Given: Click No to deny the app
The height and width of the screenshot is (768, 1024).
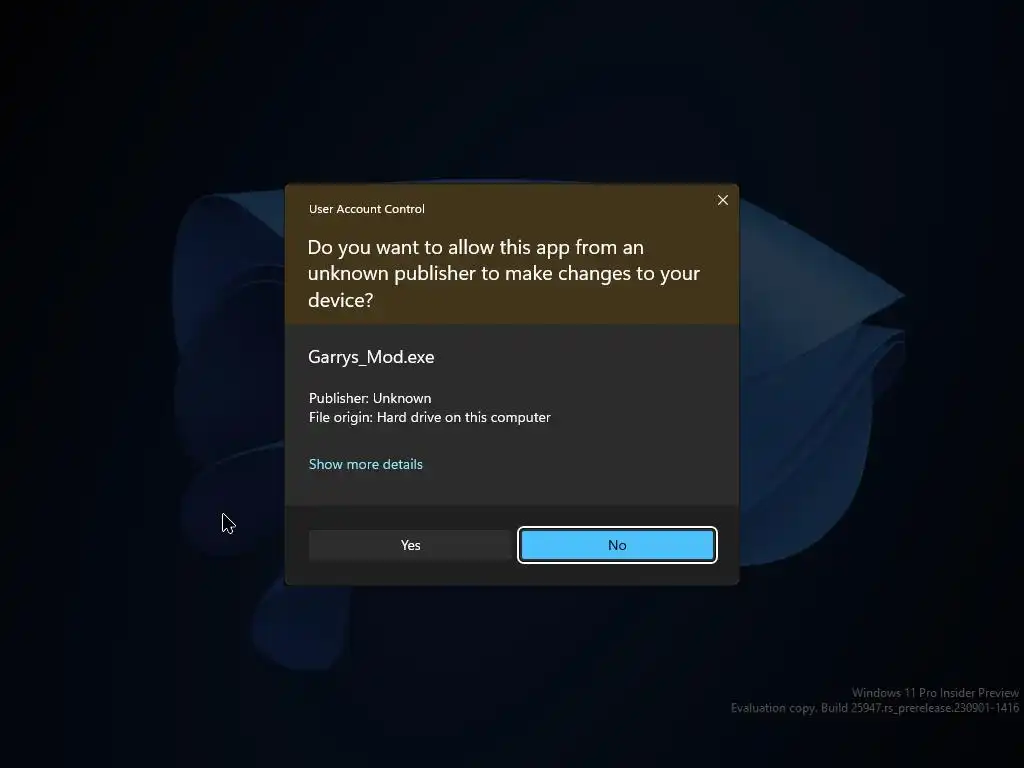Looking at the screenshot, I should pos(617,545).
